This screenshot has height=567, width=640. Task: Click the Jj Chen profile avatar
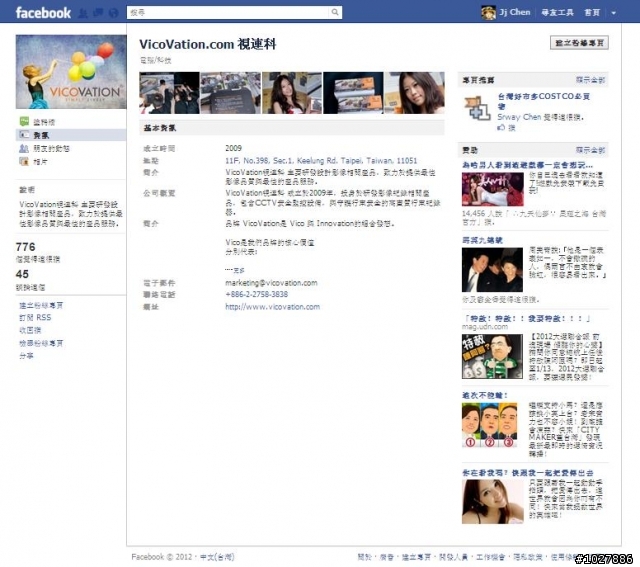(488, 13)
